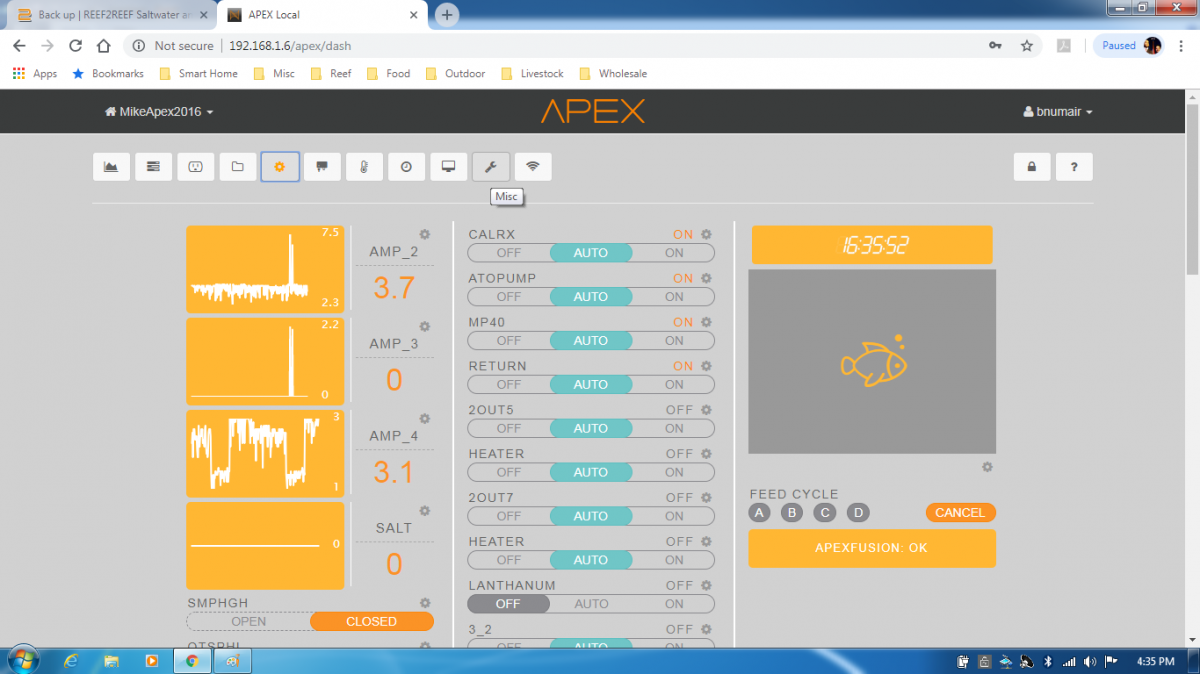Open the clock toolbar icon

click(x=406, y=167)
